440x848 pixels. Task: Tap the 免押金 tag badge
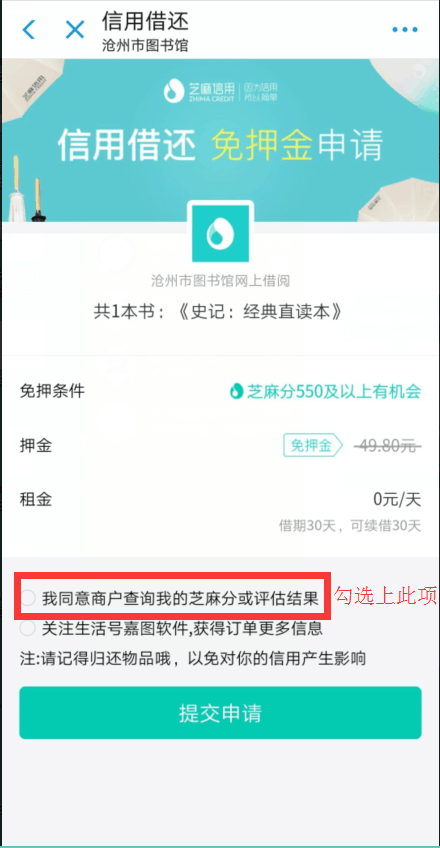pyautogui.click(x=313, y=446)
